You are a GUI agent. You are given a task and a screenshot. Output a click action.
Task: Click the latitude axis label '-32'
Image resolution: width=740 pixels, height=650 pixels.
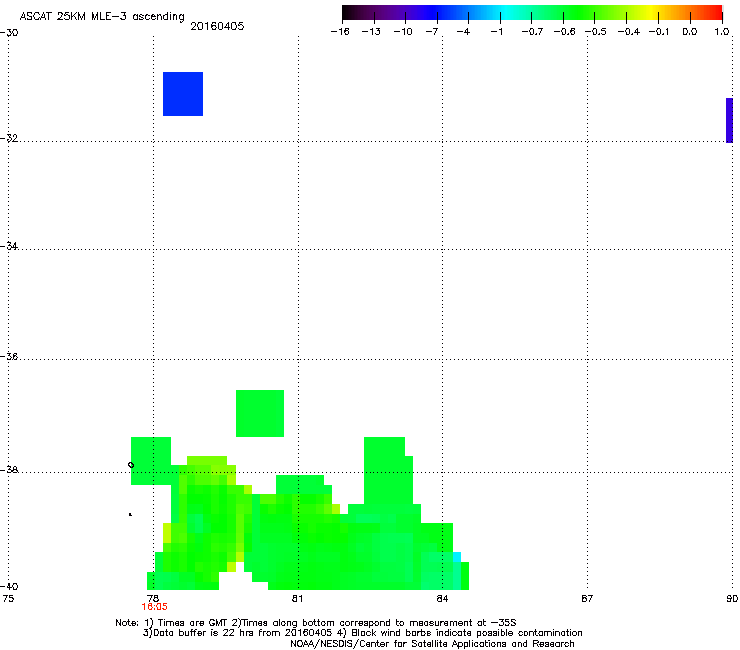pos(9,138)
